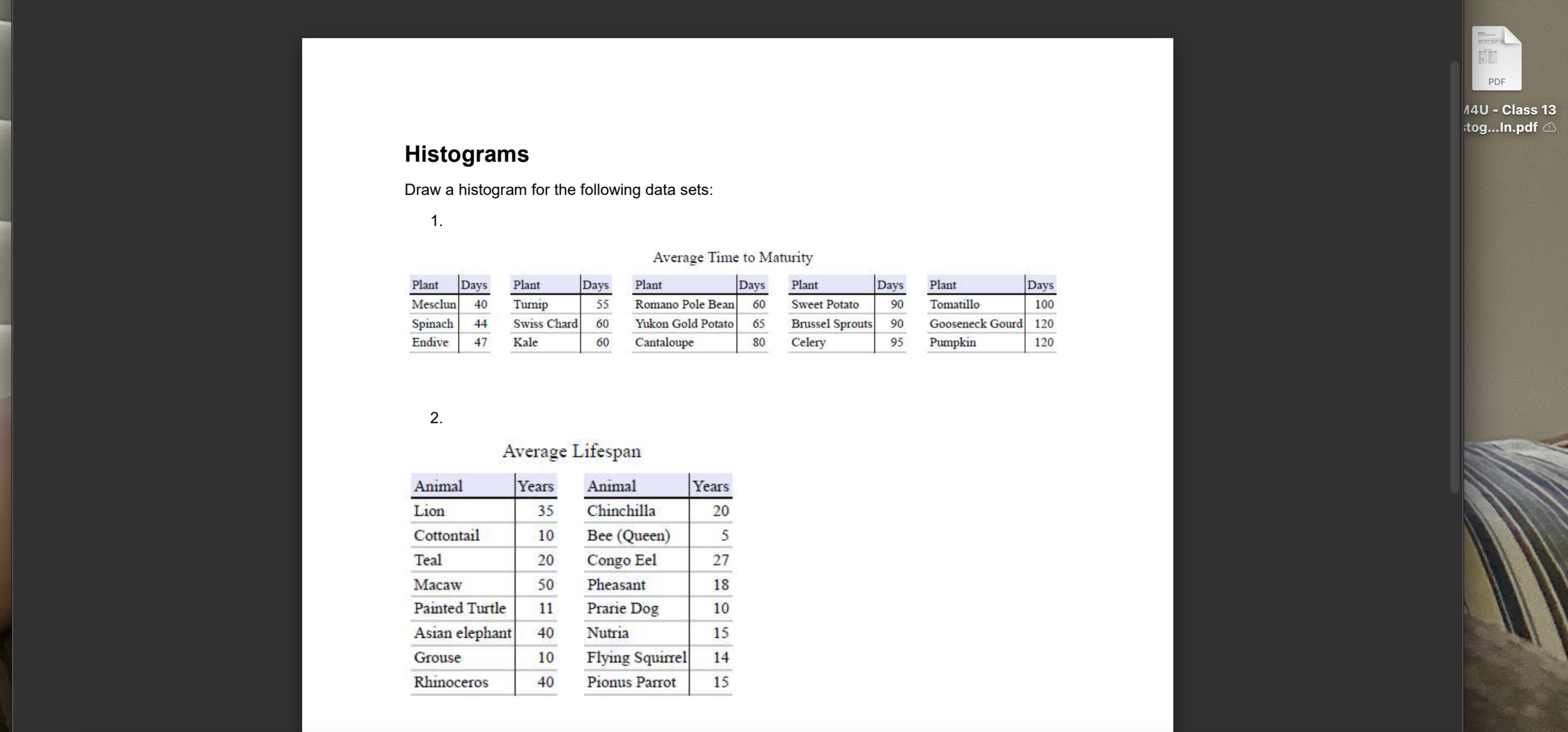Viewport: 1568px width, 732px height.
Task: Click the 'Prarie Dog' animal row
Action: (658, 608)
